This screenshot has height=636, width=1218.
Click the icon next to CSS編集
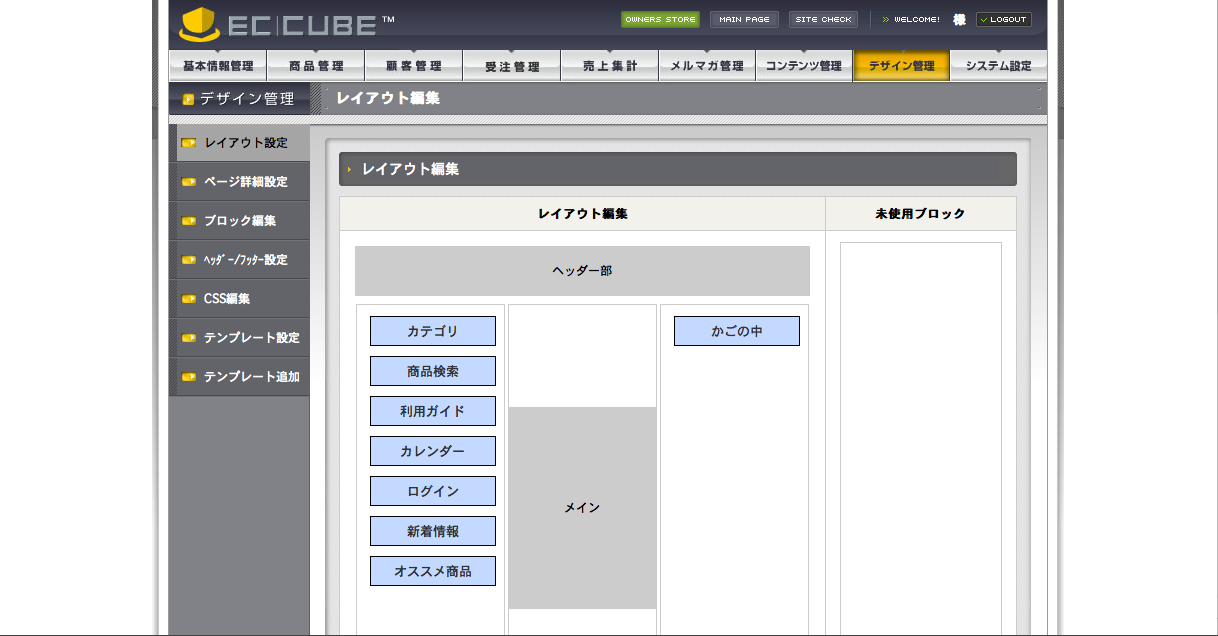[188, 299]
